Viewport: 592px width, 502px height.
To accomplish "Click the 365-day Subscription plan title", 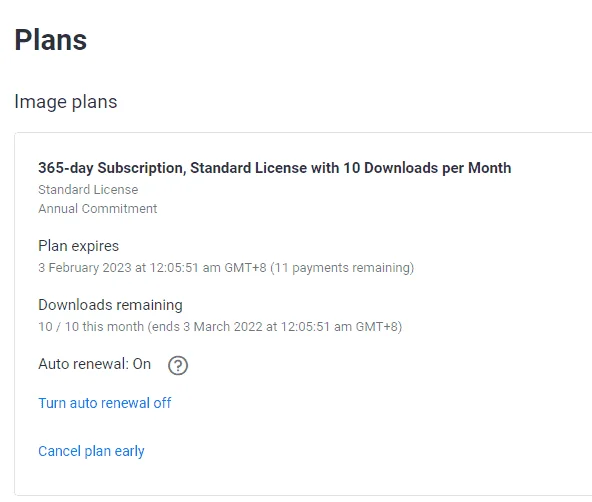I will coord(274,168).
